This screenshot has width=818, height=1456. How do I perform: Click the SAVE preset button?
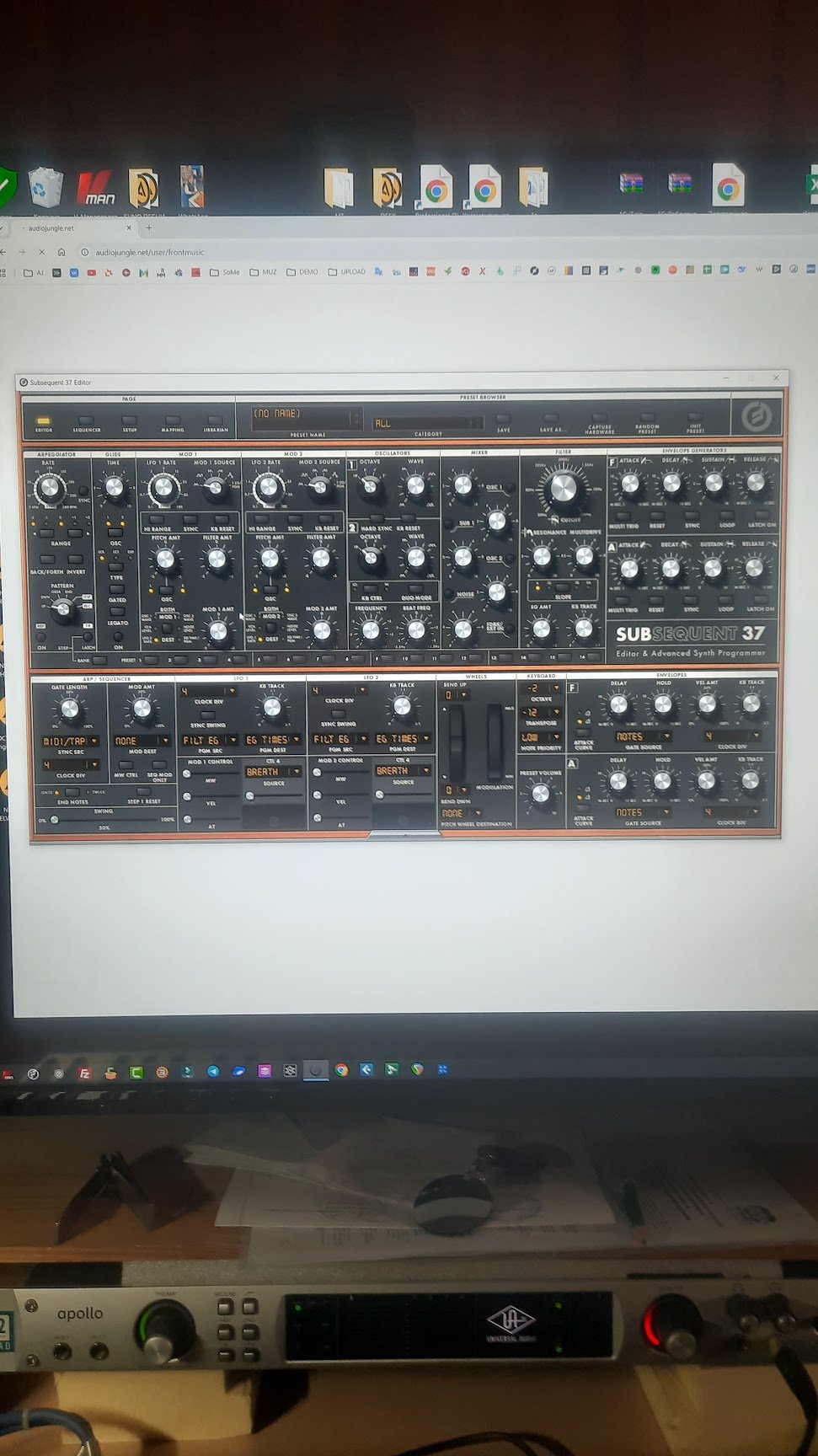point(503,419)
